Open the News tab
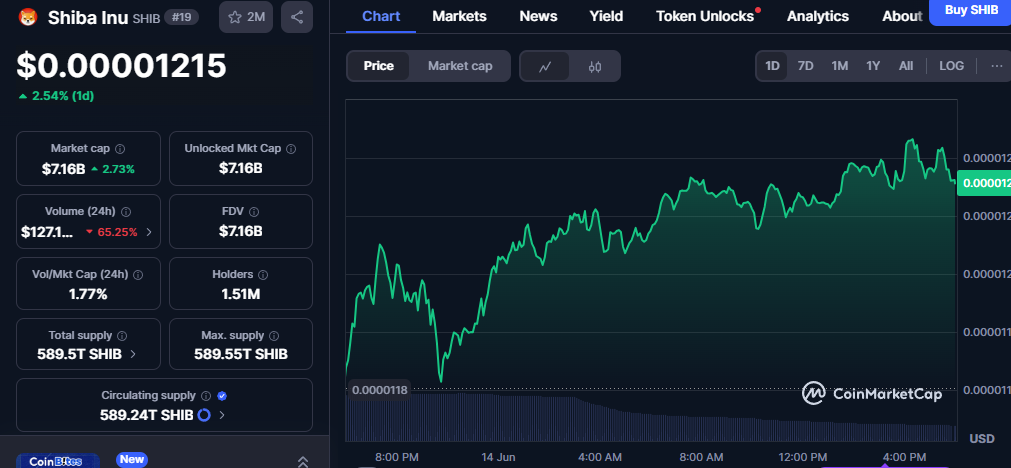Viewport: 1011px width, 468px height. click(x=538, y=16)
